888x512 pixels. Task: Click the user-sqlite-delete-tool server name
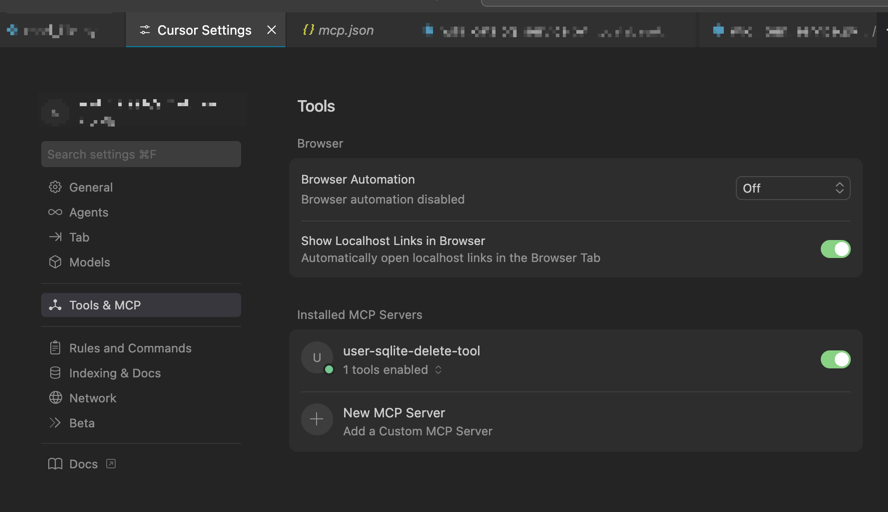pos(411,351)
